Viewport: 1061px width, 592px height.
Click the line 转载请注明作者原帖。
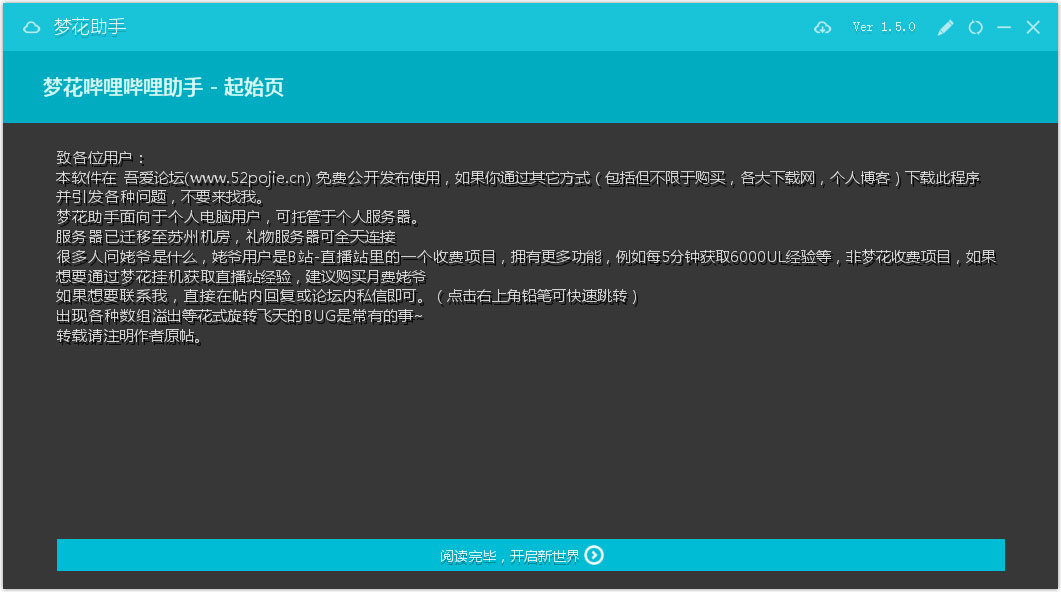pyautogui.click(x=129, y=336)
